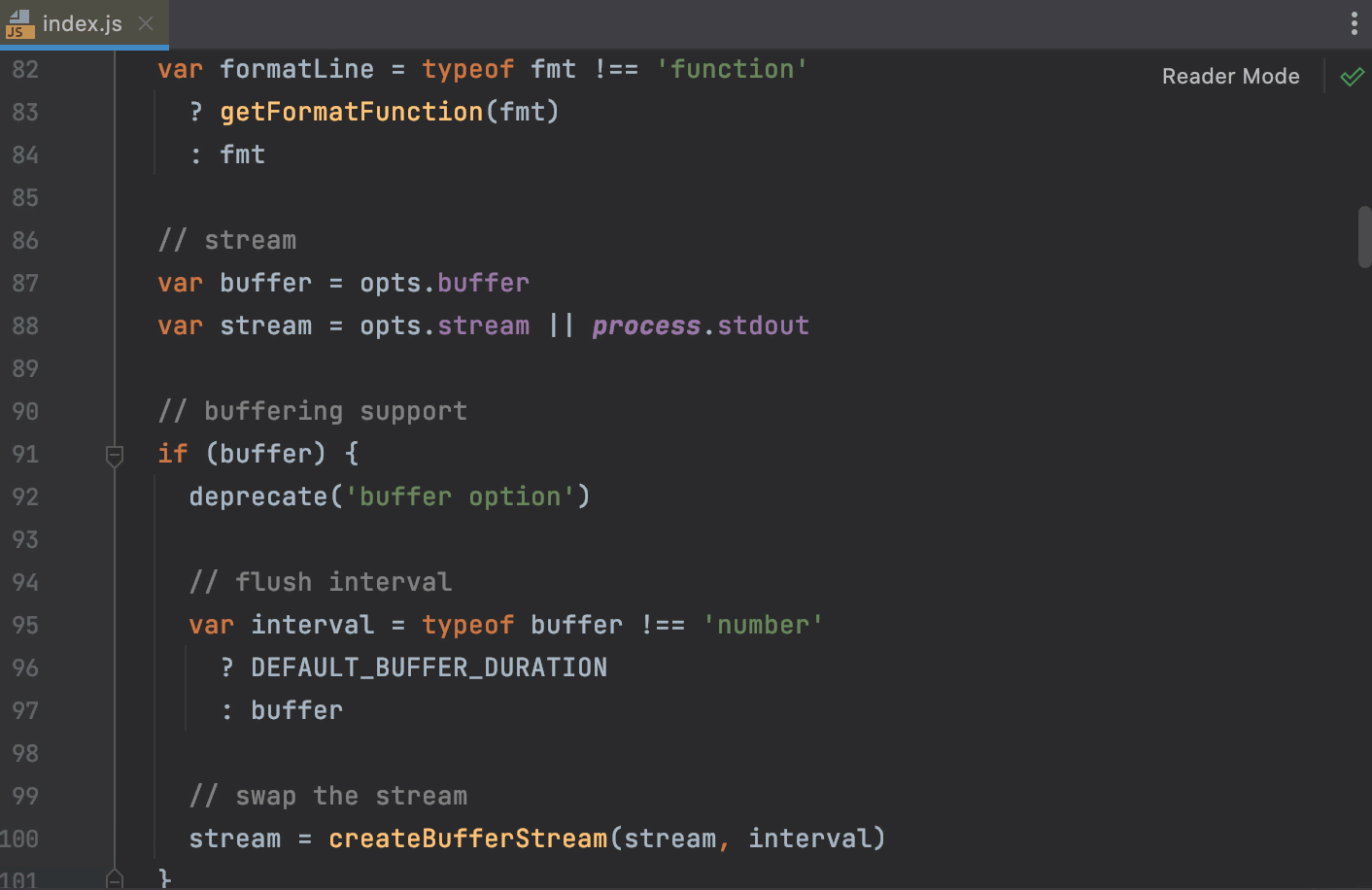This screenshot has height=890, width=1372.
Task: Click the createBufferStream function name
Action: [468, 838]
